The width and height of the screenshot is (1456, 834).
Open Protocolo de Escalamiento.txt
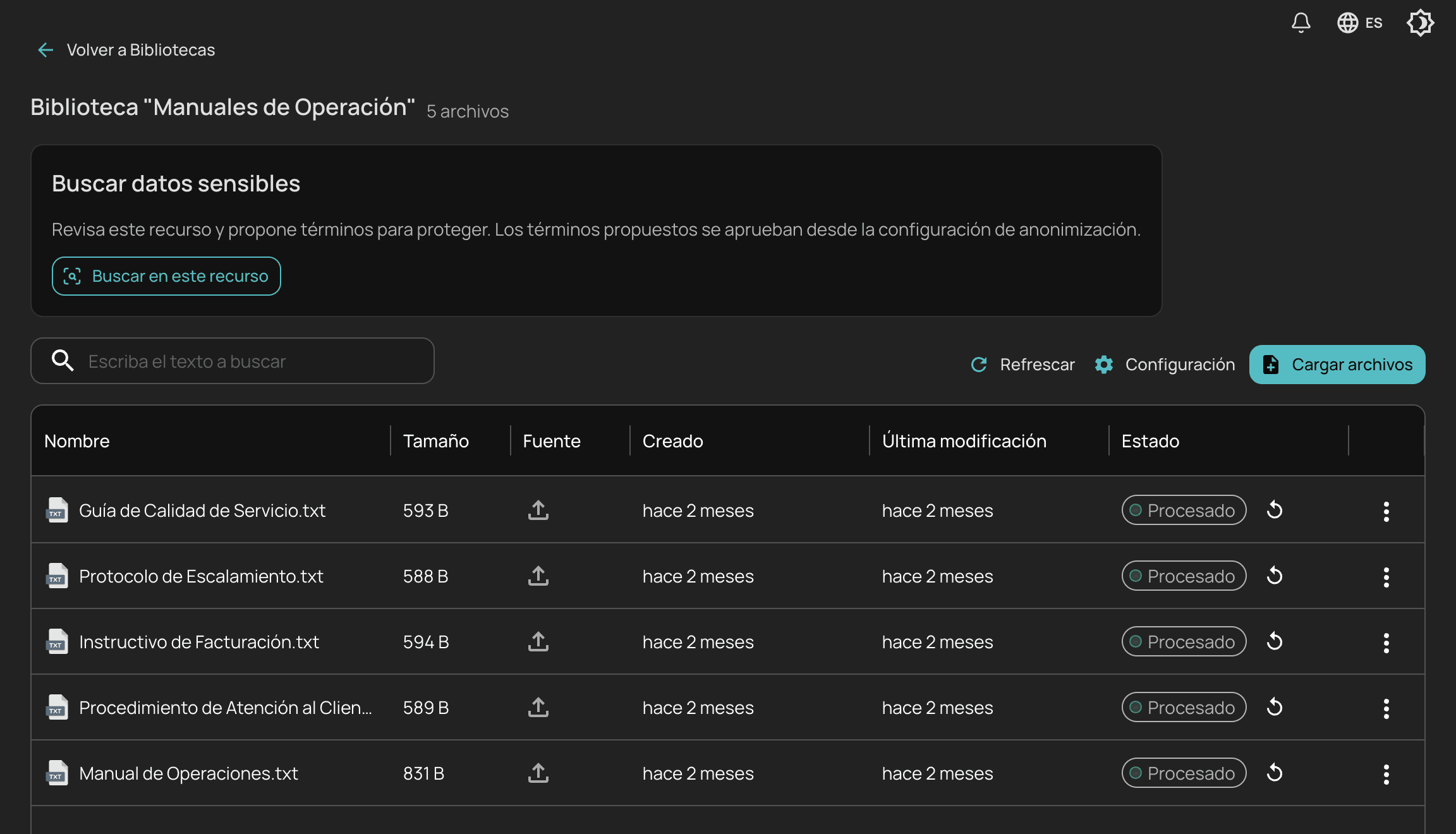[x=201, y=576]
